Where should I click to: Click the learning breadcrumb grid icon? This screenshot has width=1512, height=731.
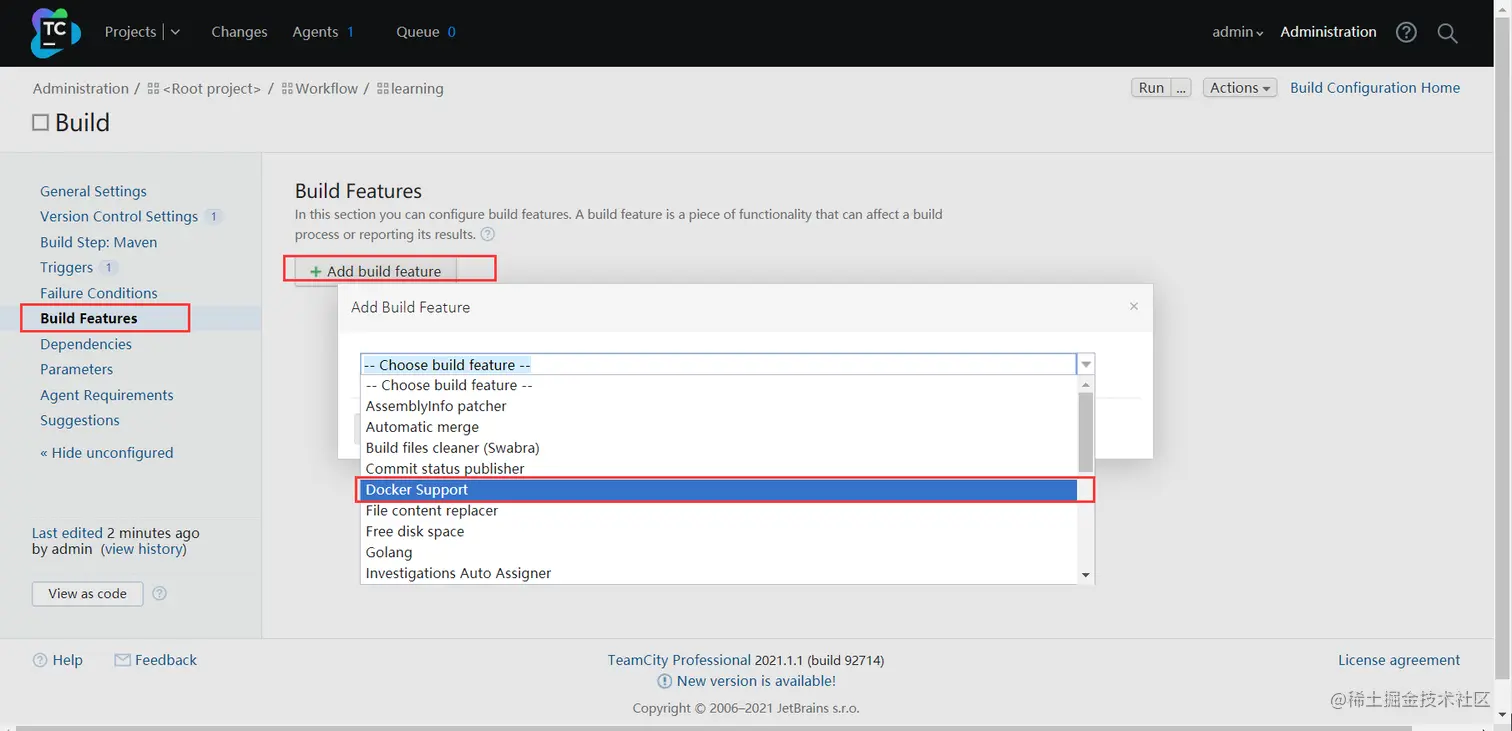(383, 89)
